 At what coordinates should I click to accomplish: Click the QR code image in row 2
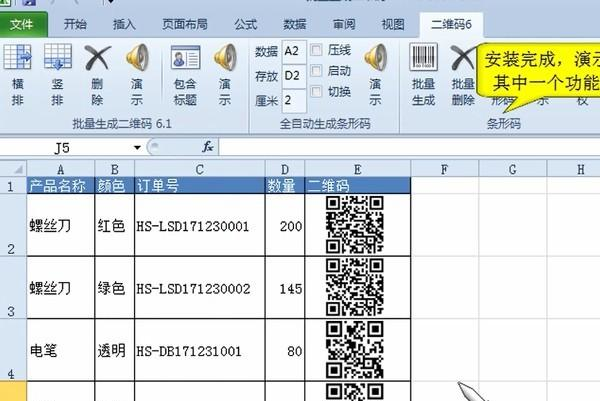coord(355,225)
